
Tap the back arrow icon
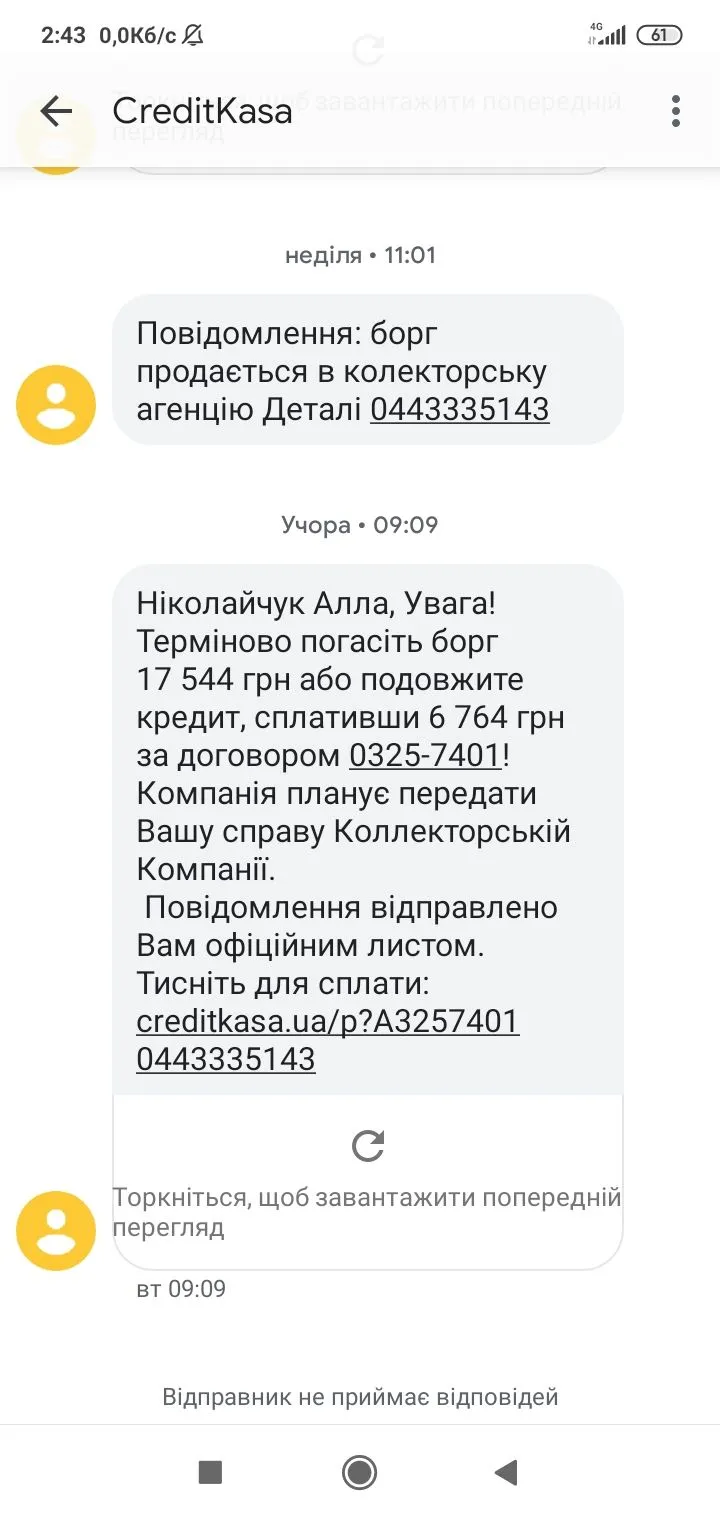[x=56, y=111]
